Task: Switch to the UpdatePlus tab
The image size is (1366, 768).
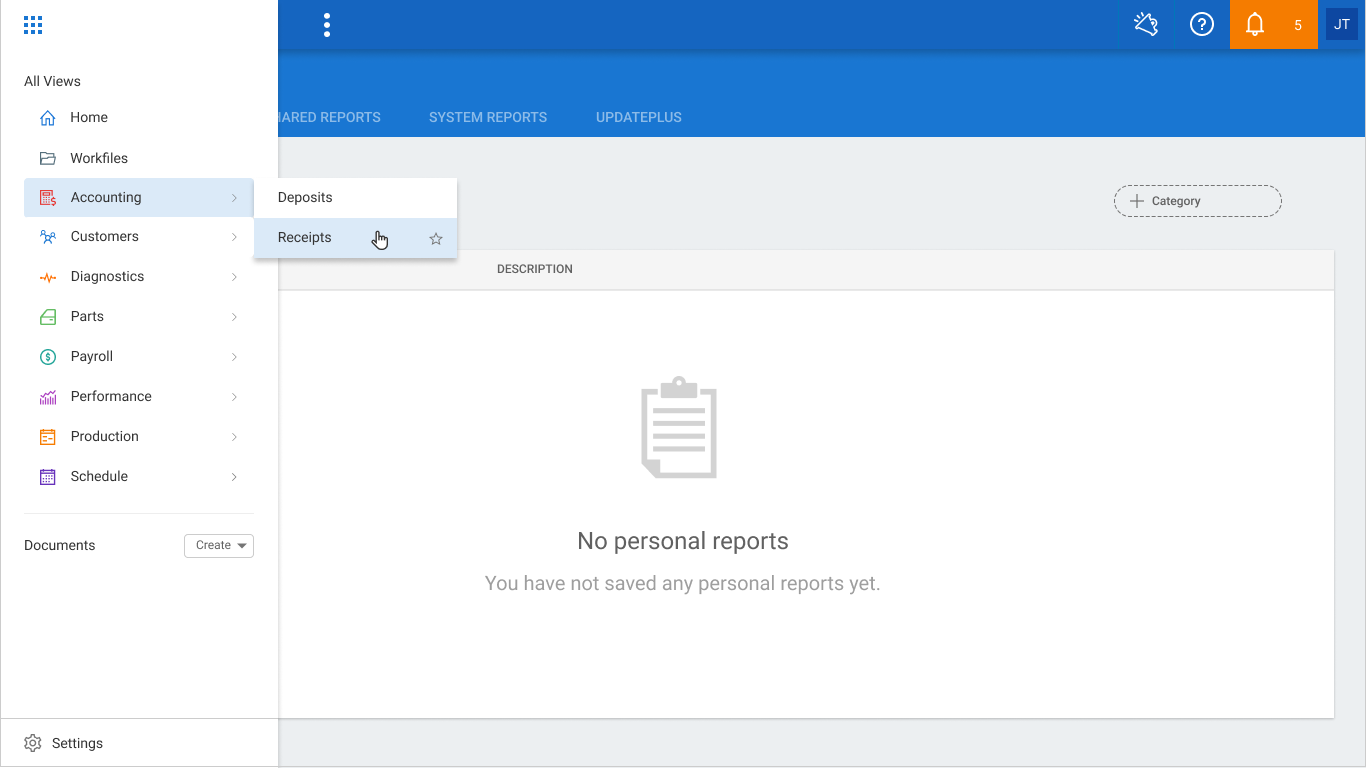Action: tap(639, 117)
